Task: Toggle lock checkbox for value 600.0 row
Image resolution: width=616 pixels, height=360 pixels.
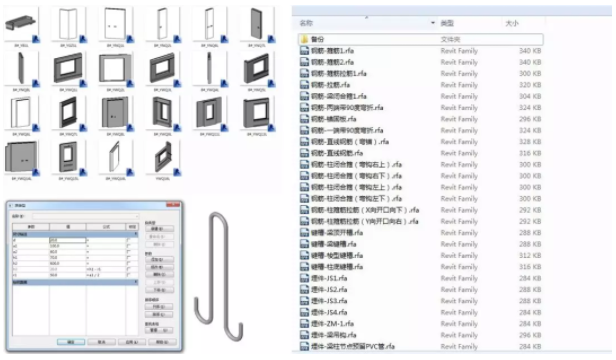Action: pos(128,263)
